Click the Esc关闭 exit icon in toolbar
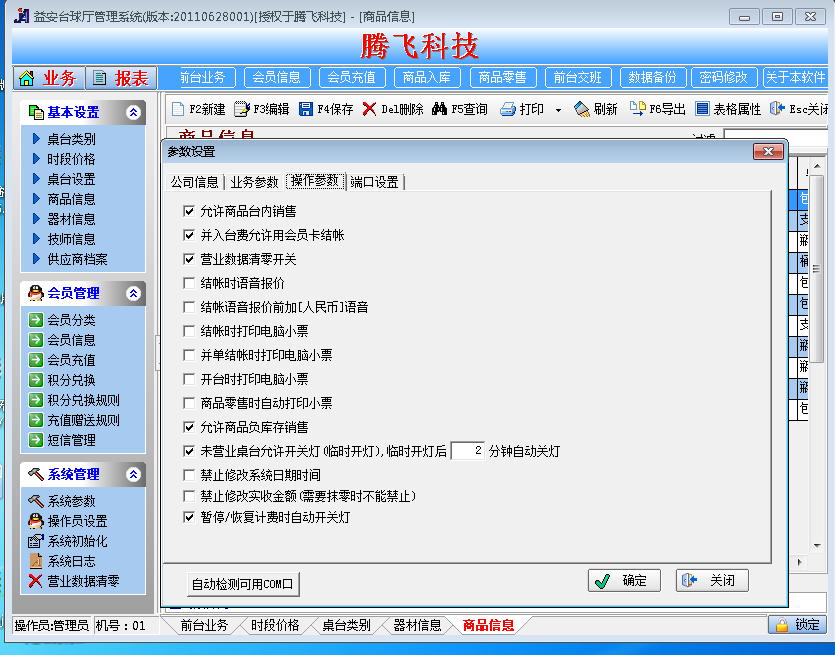 coord(777,109)
